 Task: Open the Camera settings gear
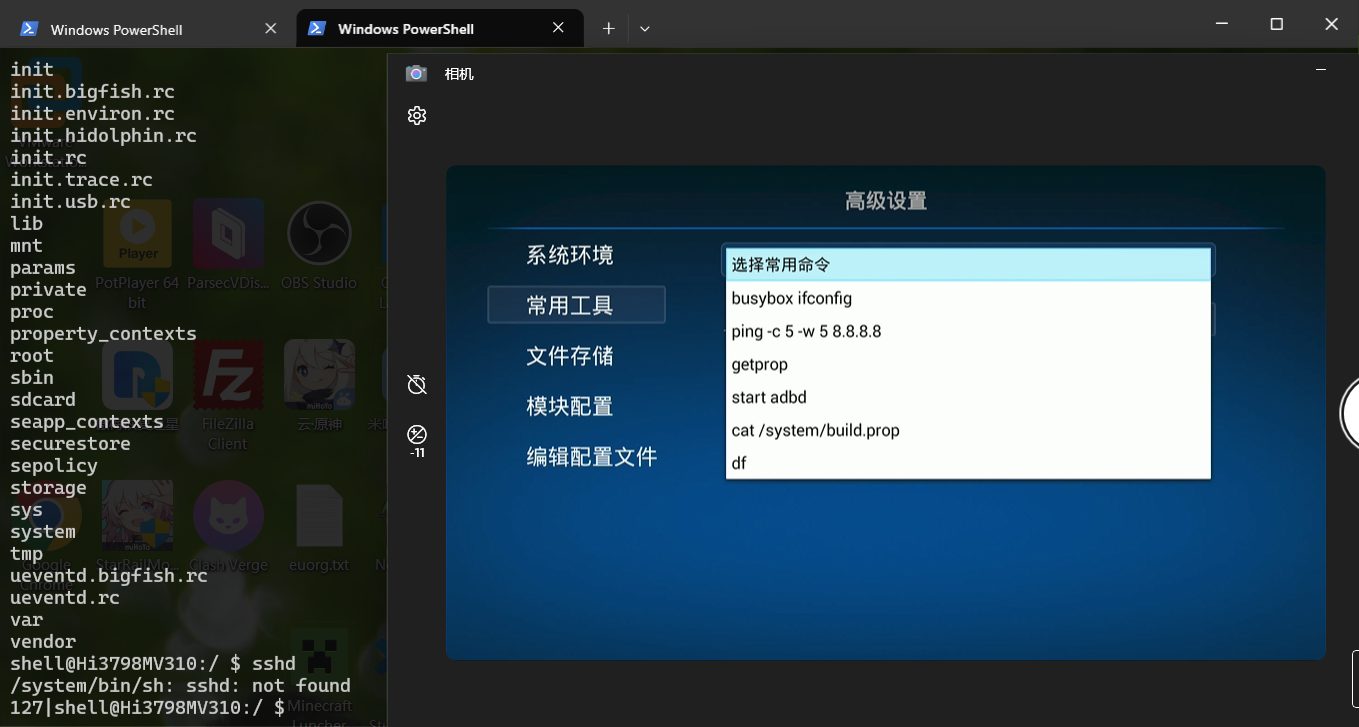pos(417,116)
